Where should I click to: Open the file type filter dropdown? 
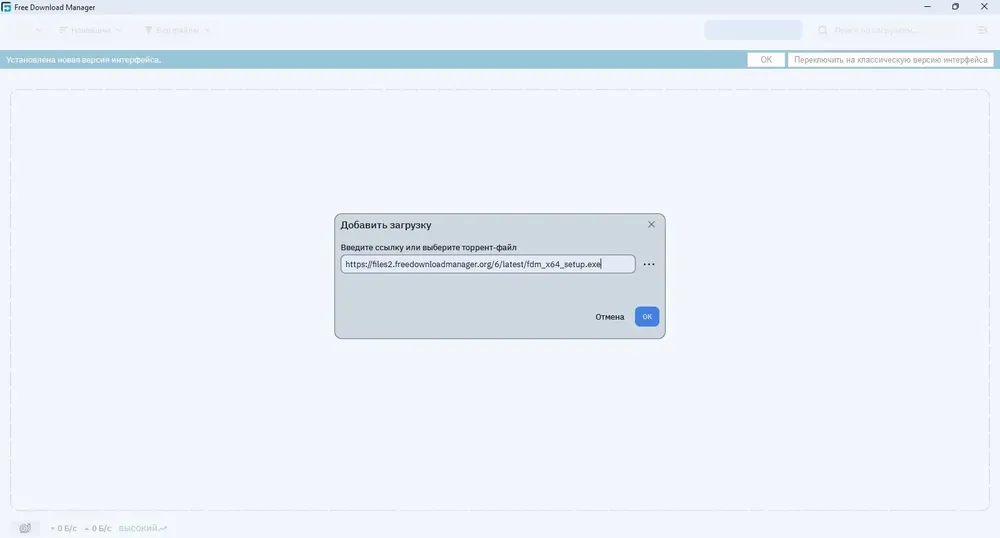(177, 30)
